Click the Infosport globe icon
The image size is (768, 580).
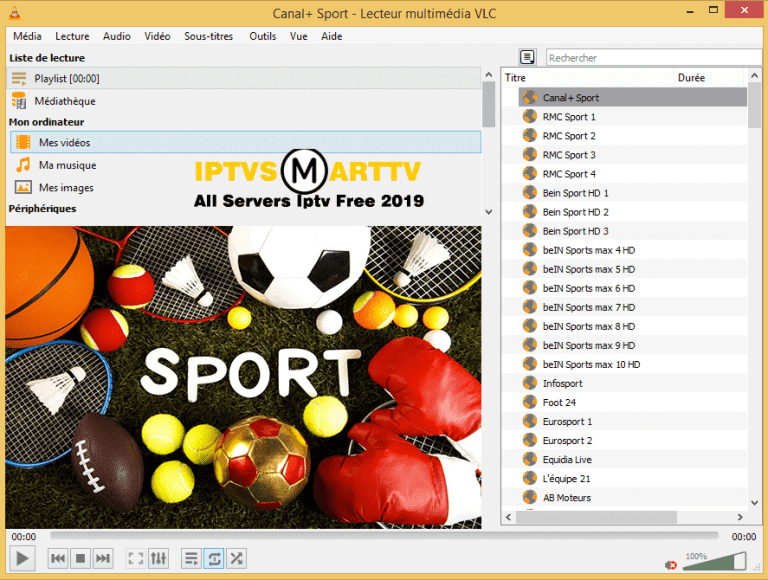pos(529,383)
